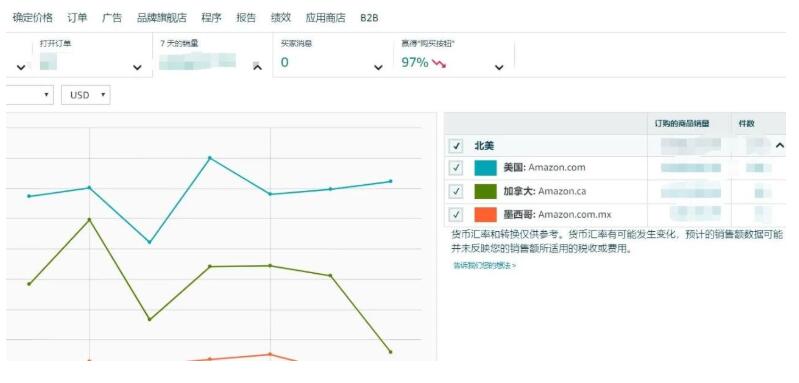This screenshot has width=799, height=383.
Task: Expand the Buy Box win rate chevron
Action: click(499, 67)
